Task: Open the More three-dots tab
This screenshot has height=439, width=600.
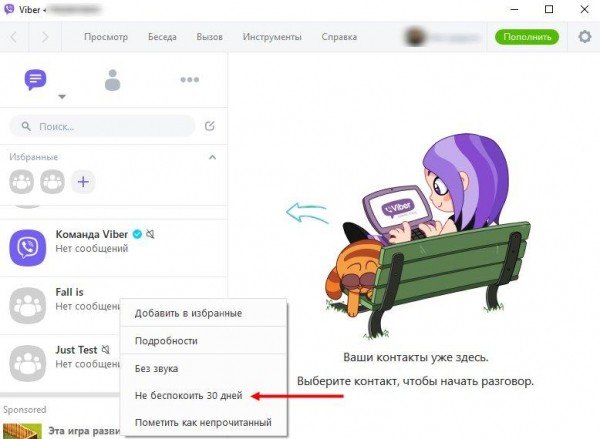Action: [x=190, y=80]
